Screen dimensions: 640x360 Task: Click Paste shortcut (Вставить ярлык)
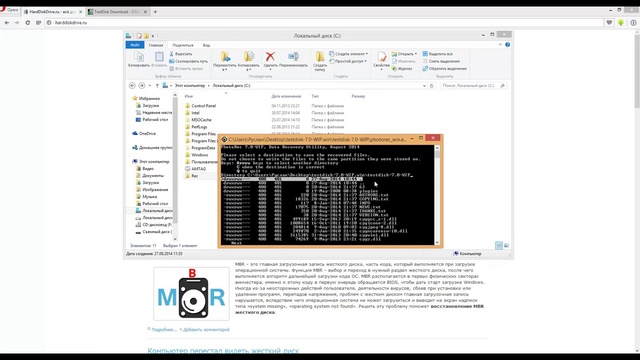[186, 69]
